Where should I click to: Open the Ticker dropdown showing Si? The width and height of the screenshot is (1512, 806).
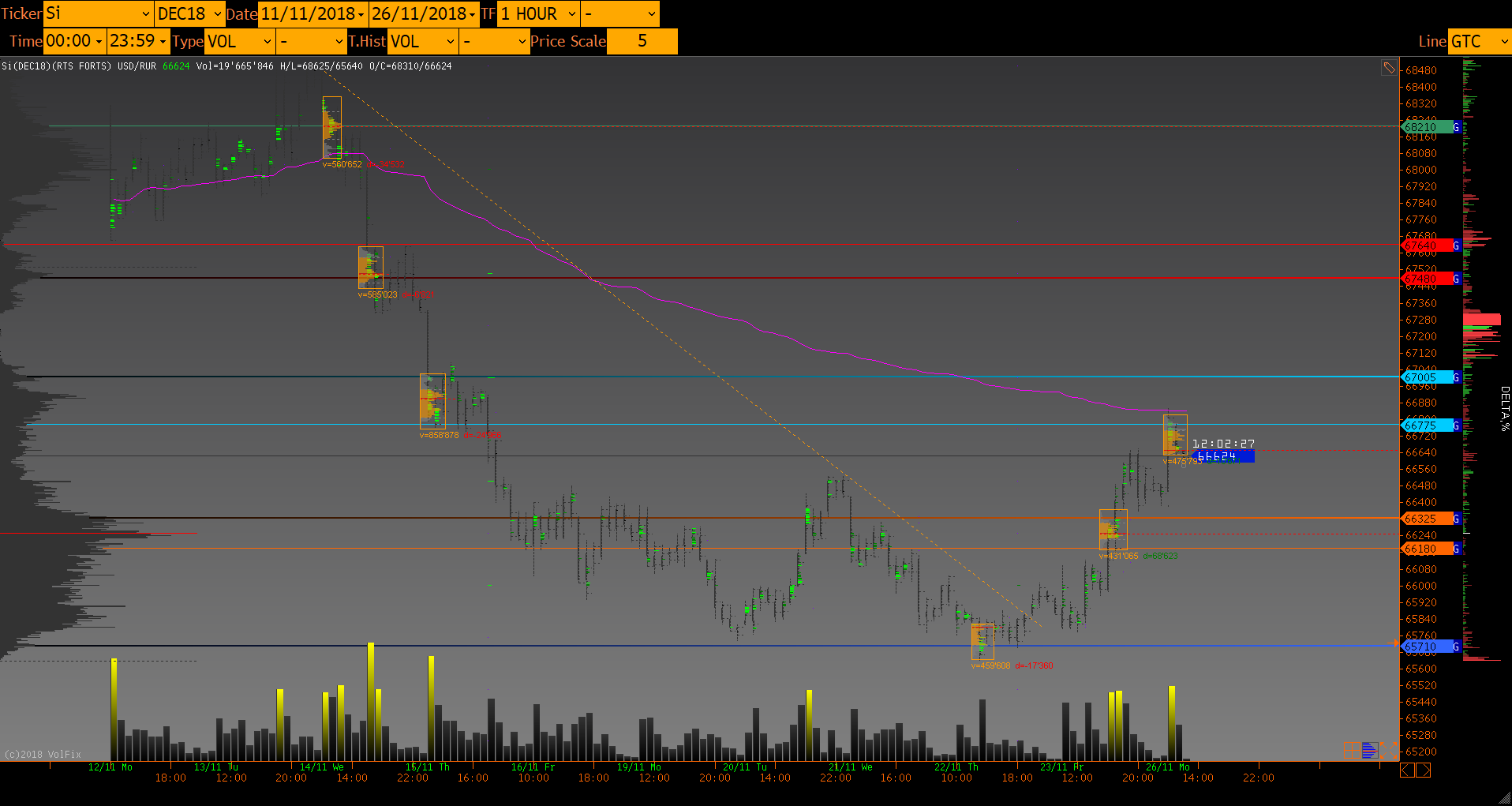[98, 14]
